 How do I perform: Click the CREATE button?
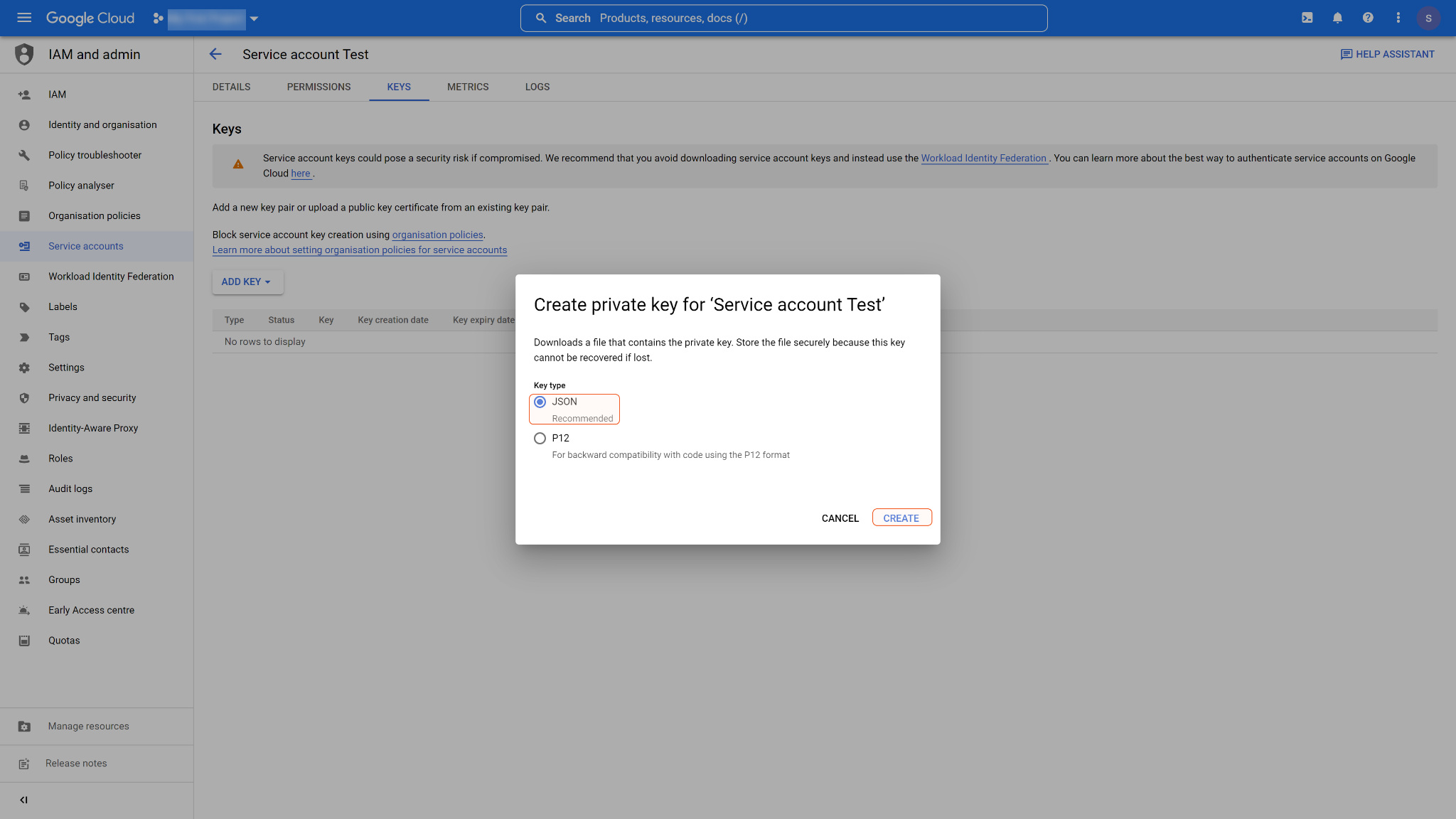(x=901, y=518)
